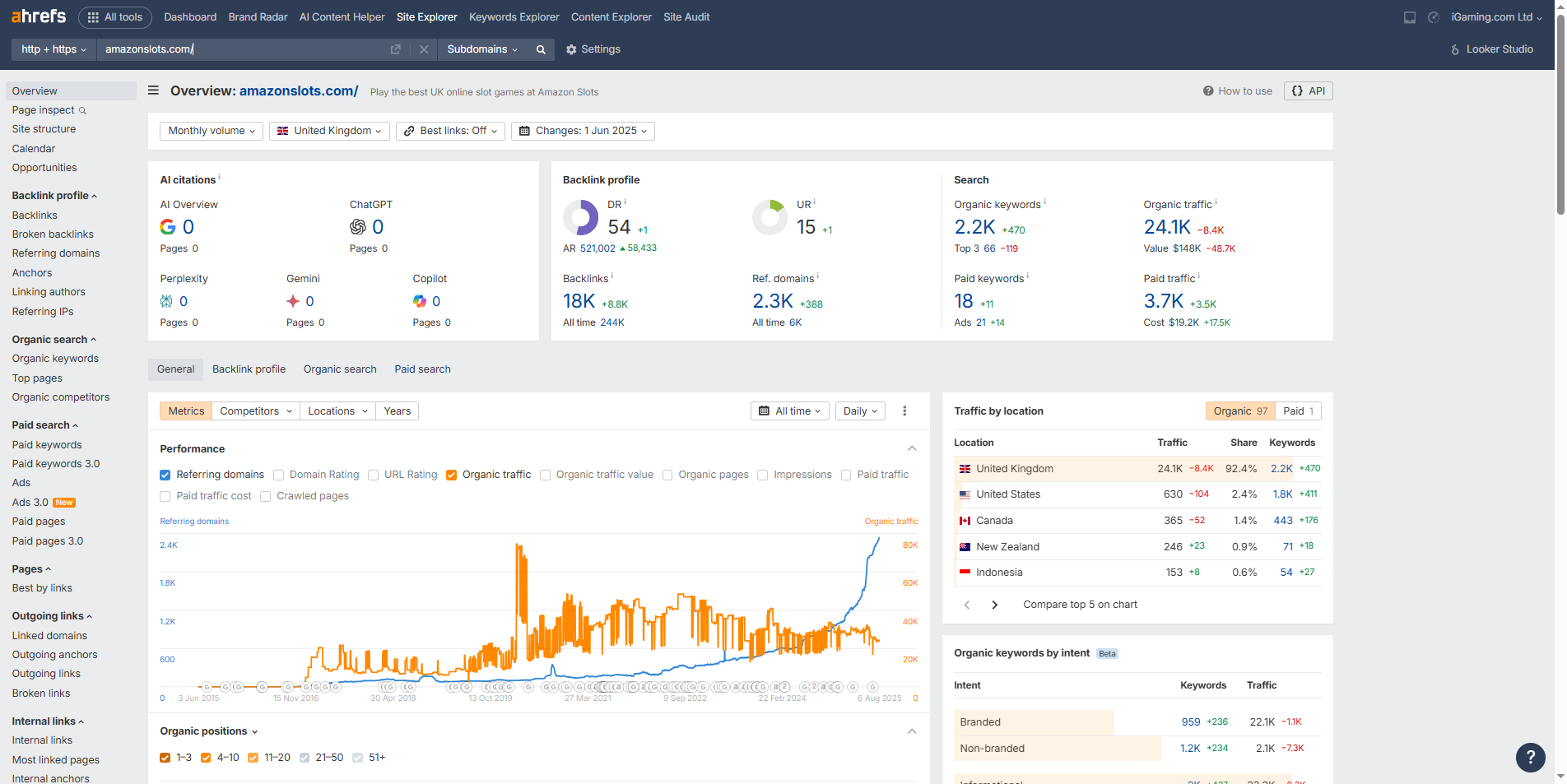Open URL in new tab icon

coord(395,49)
